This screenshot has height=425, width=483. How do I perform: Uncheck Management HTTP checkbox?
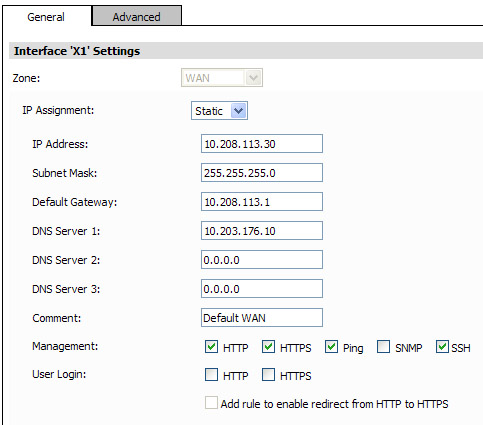211,347
